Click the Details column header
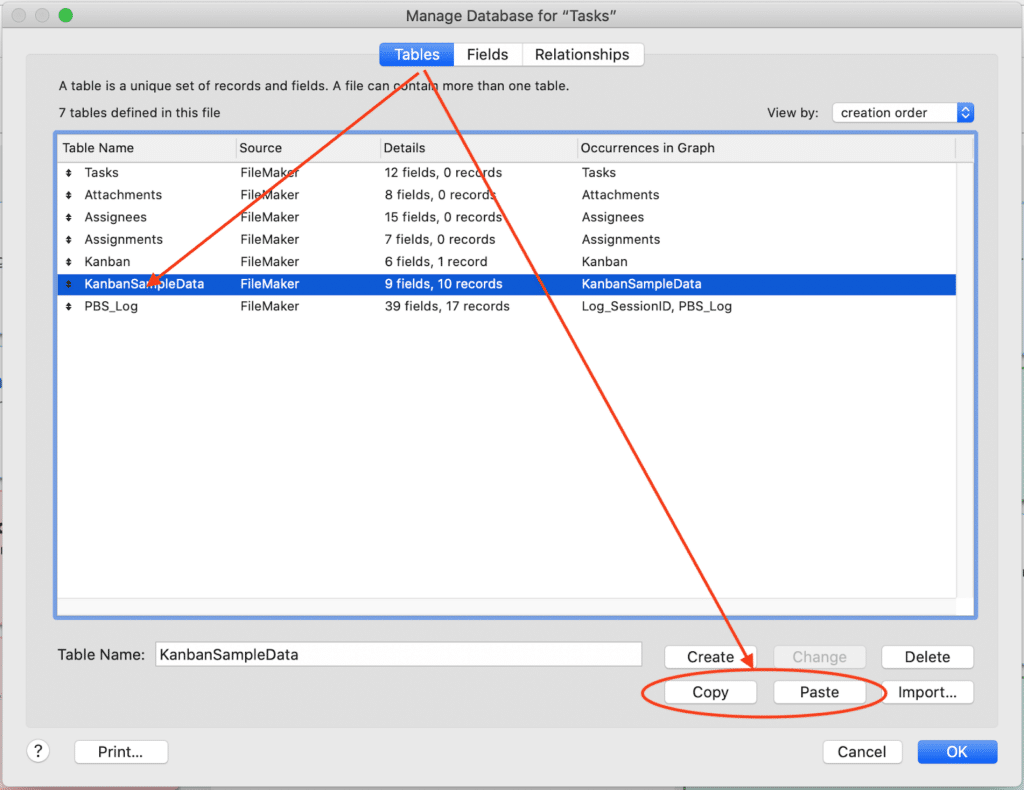The width and height of the screenshot is (1024, 790). point(479,148)
